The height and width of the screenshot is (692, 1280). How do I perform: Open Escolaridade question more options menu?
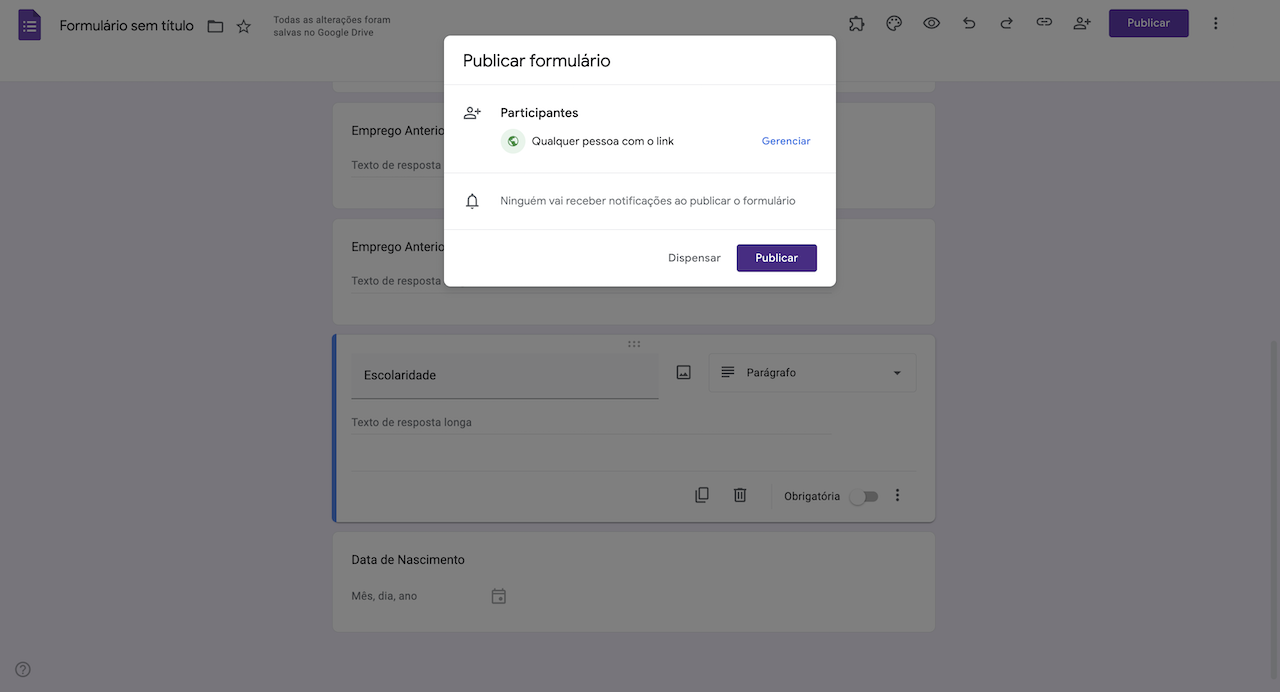tap(897, 495)
